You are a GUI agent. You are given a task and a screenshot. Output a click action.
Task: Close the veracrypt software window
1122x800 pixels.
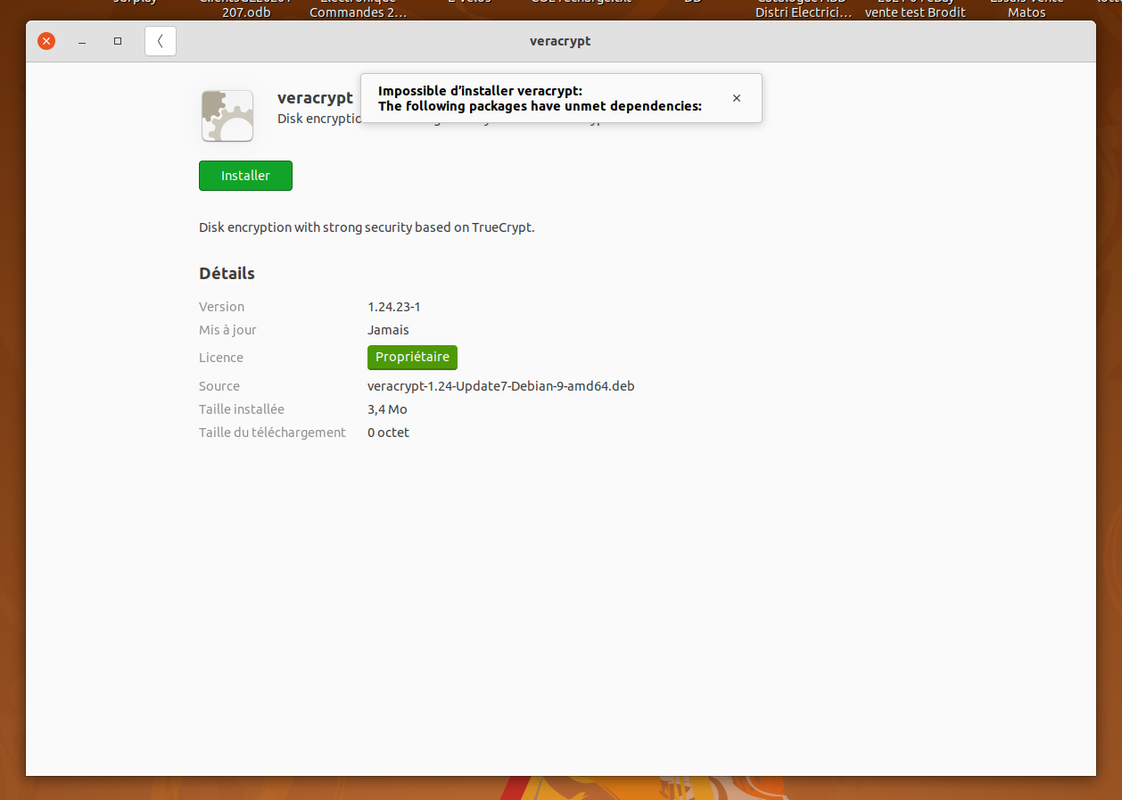tap(47, 41)
